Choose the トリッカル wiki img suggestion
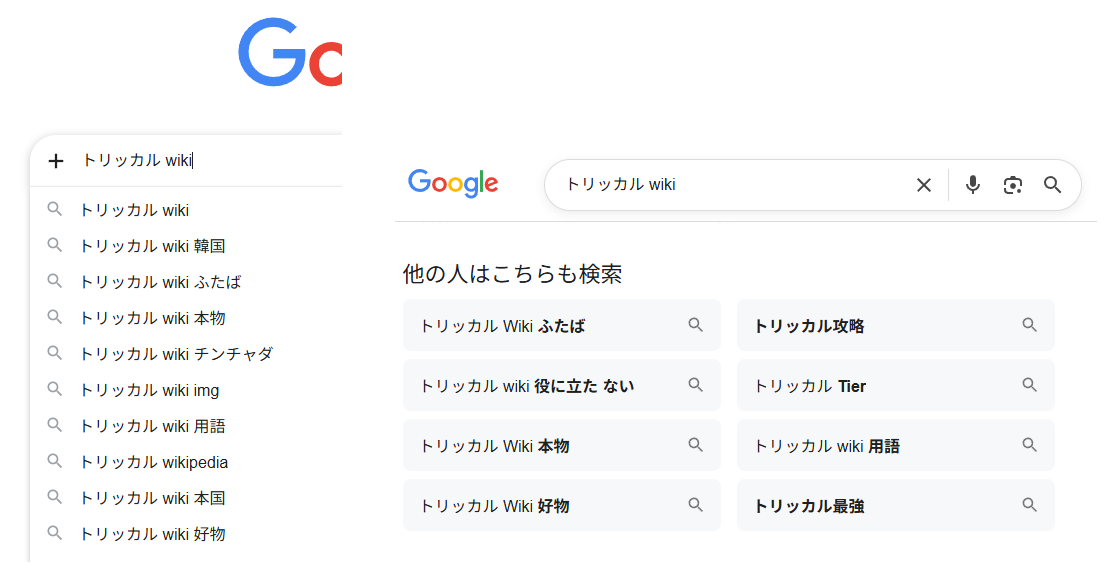 pos(148,390)
